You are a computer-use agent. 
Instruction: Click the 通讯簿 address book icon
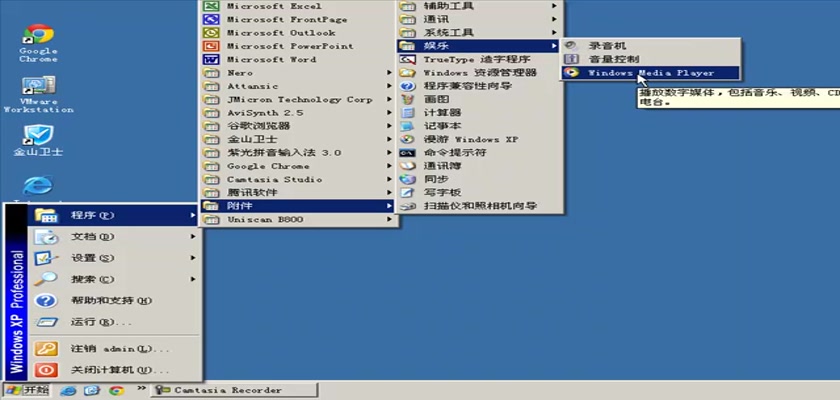[x=408, y=166]
